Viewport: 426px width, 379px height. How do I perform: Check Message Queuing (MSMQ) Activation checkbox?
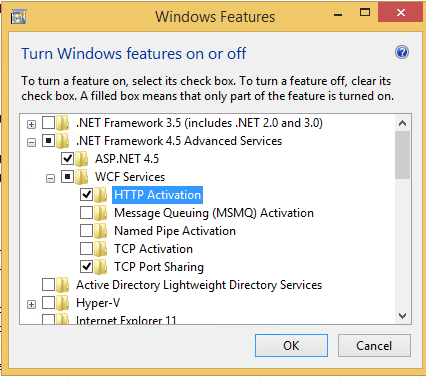coord(86,213)
